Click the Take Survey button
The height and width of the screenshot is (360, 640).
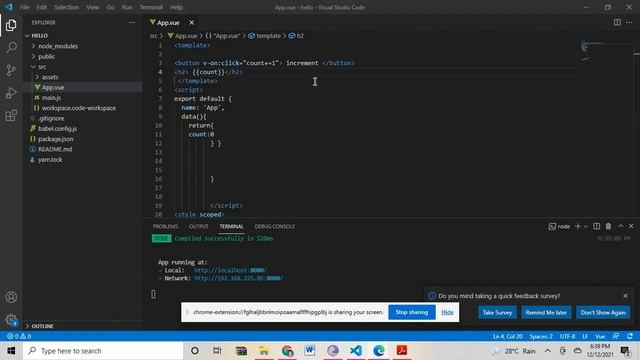coord(497,312)
